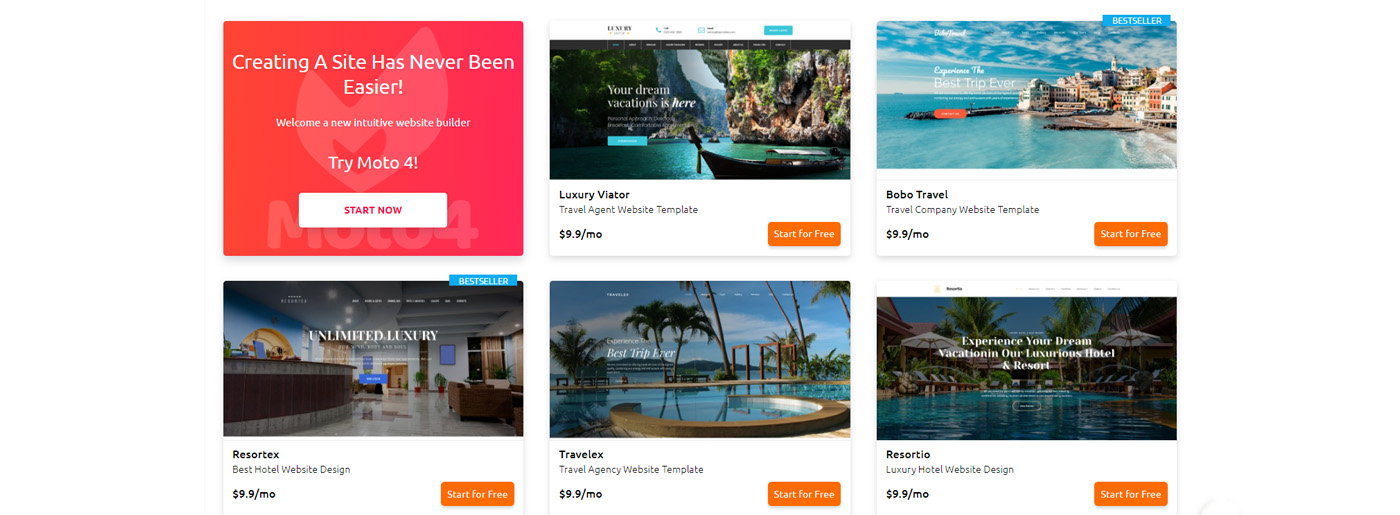Click the Travelex title link
The image size is (1400, 515).
pos(581,455)
